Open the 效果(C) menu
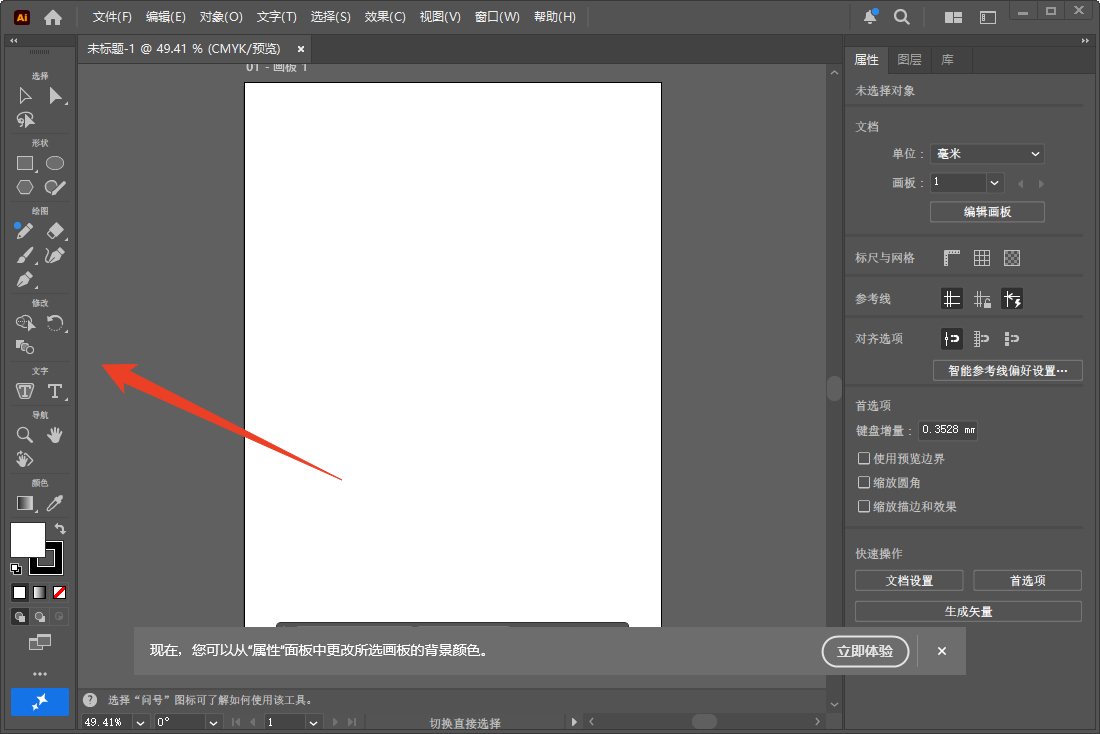Image resolution: width=1100 pixels, height=734 pixels. point(385,17)
